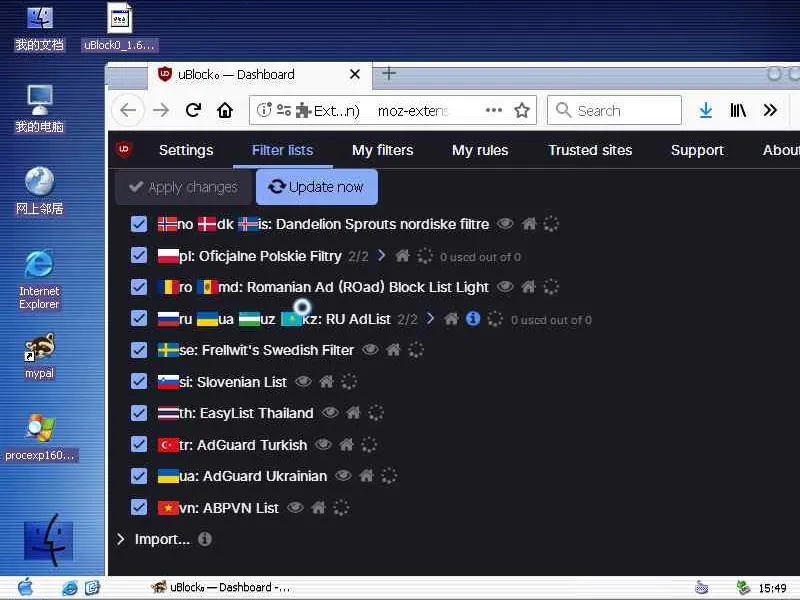
Task: Open the My filters tab
Action: 382,150
